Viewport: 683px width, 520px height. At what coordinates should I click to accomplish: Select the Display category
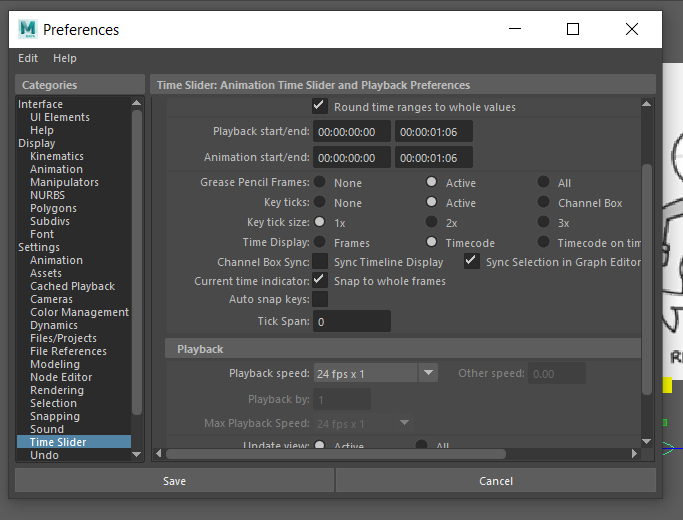37,143
